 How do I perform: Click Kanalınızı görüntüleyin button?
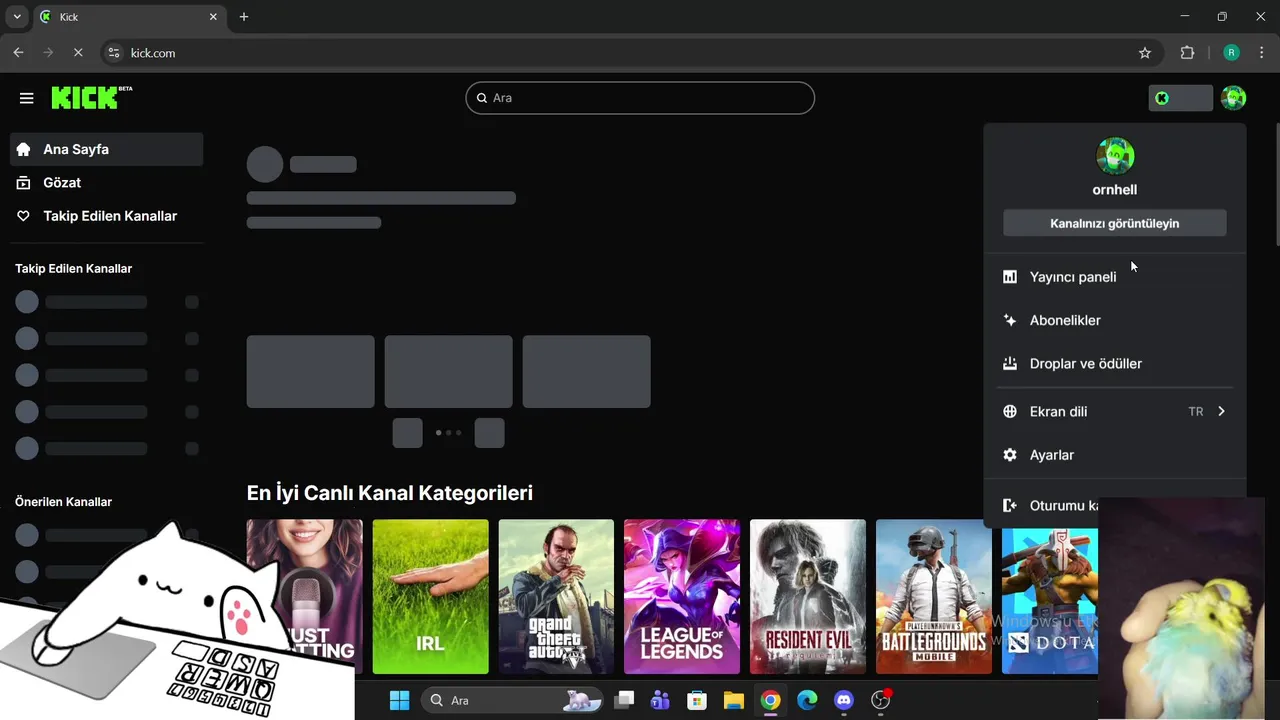pos(1115,223)
